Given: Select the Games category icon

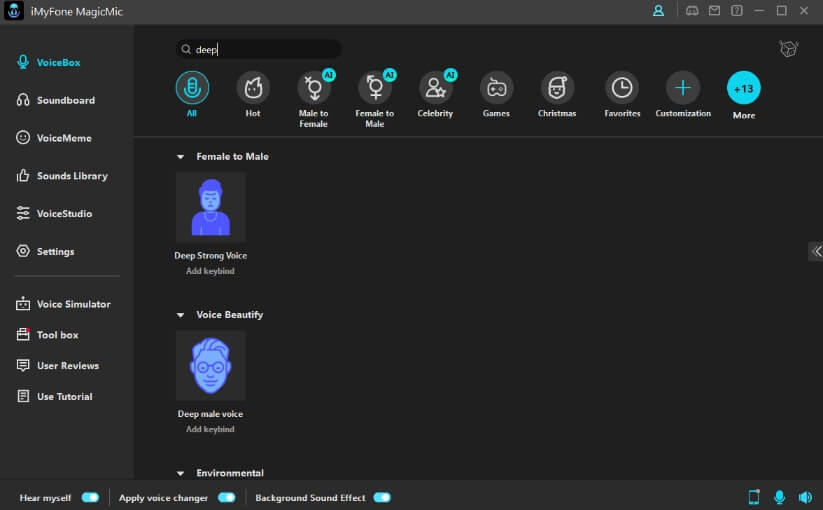Looking at the screenshot, I should tap(497, 88).
